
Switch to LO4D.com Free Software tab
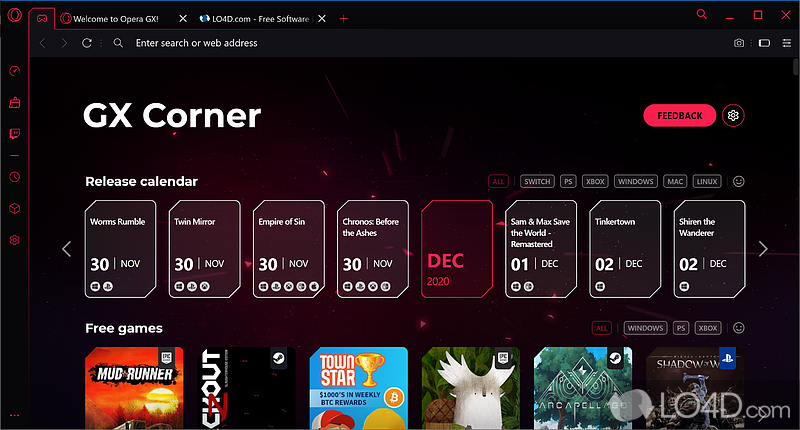[255, 19]
